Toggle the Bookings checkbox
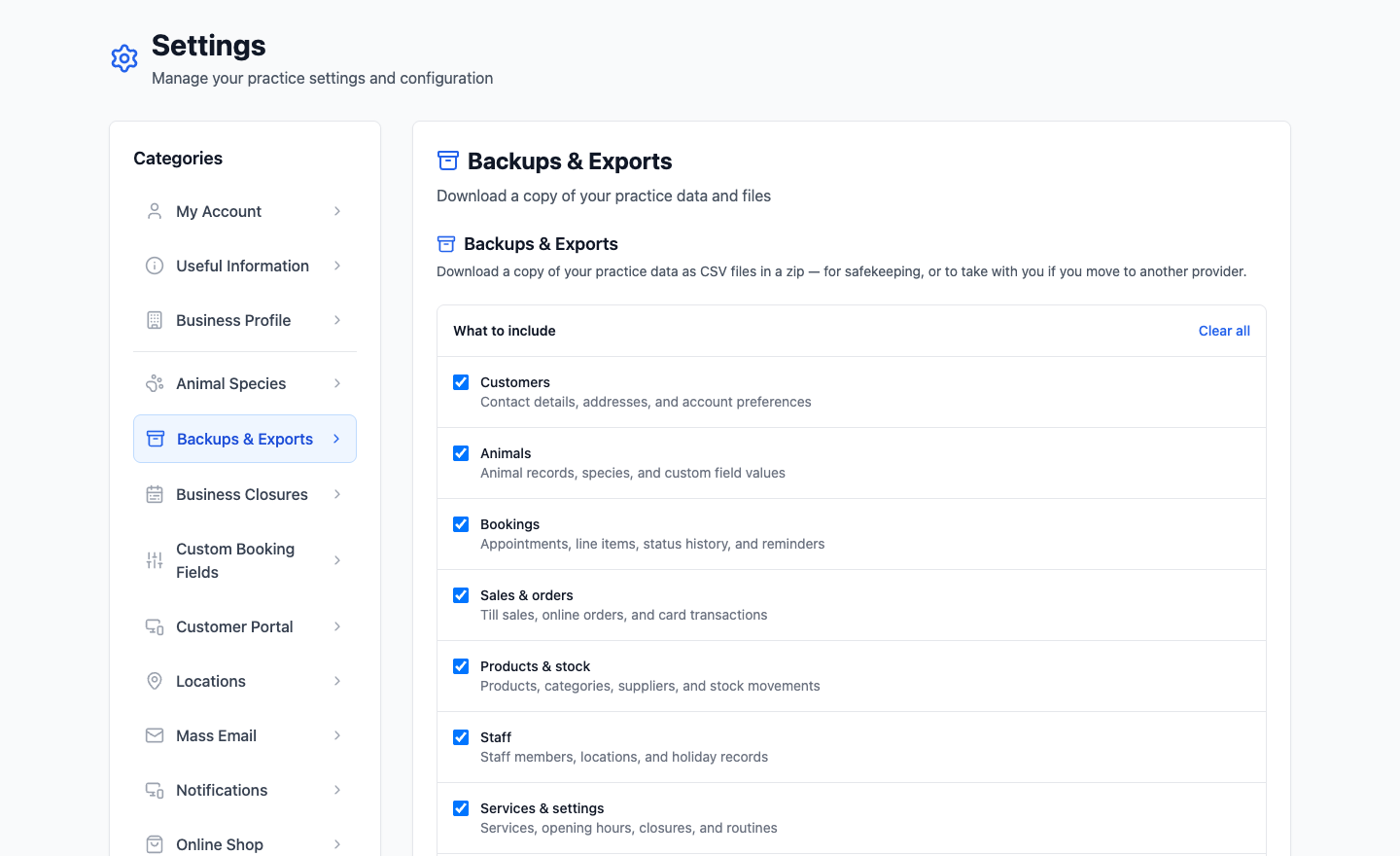Image resolution: width=1400 pixels, height=856 pixels. coord(461,524)
